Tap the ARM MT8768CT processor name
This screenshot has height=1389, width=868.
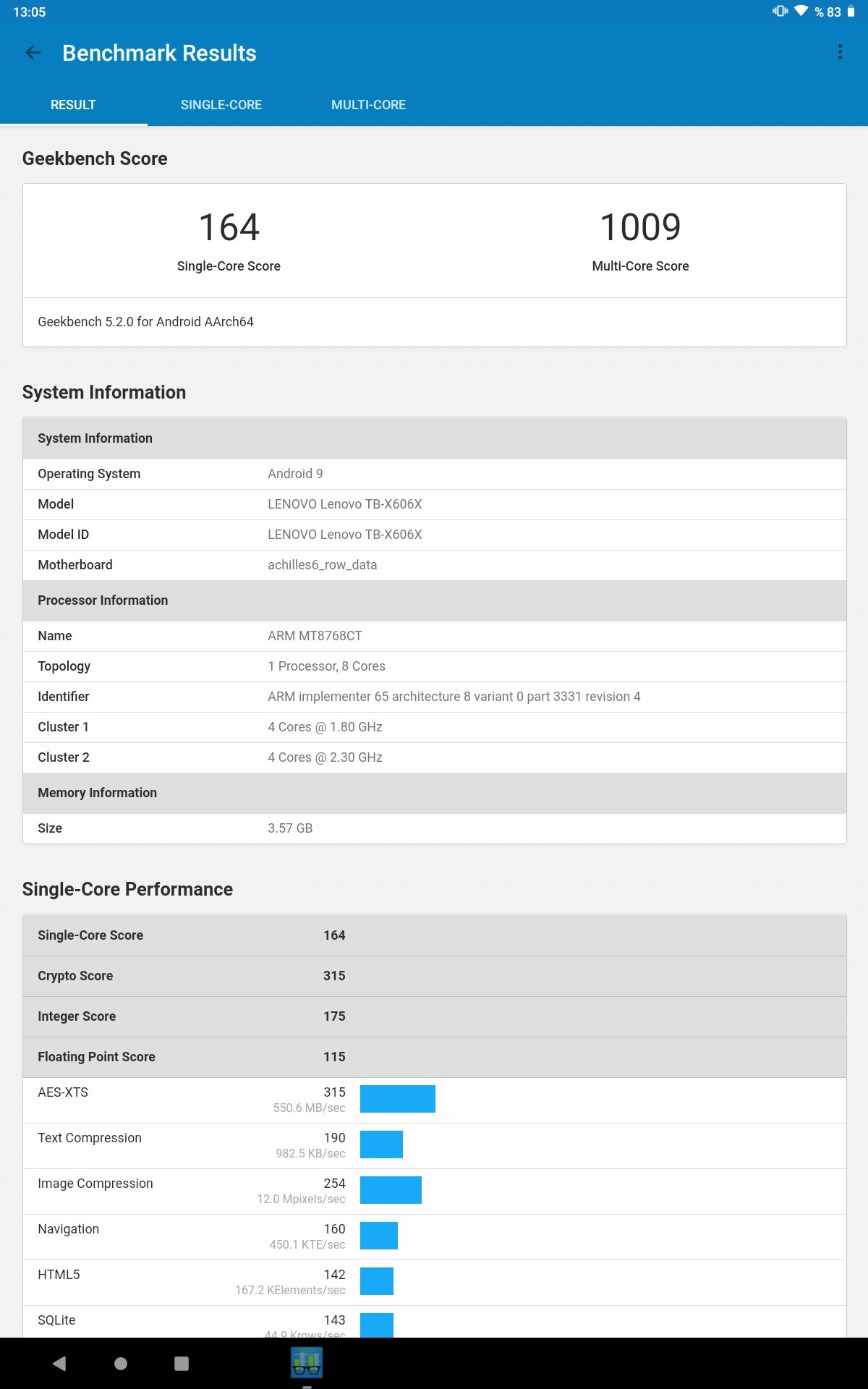tap(315, 636)
